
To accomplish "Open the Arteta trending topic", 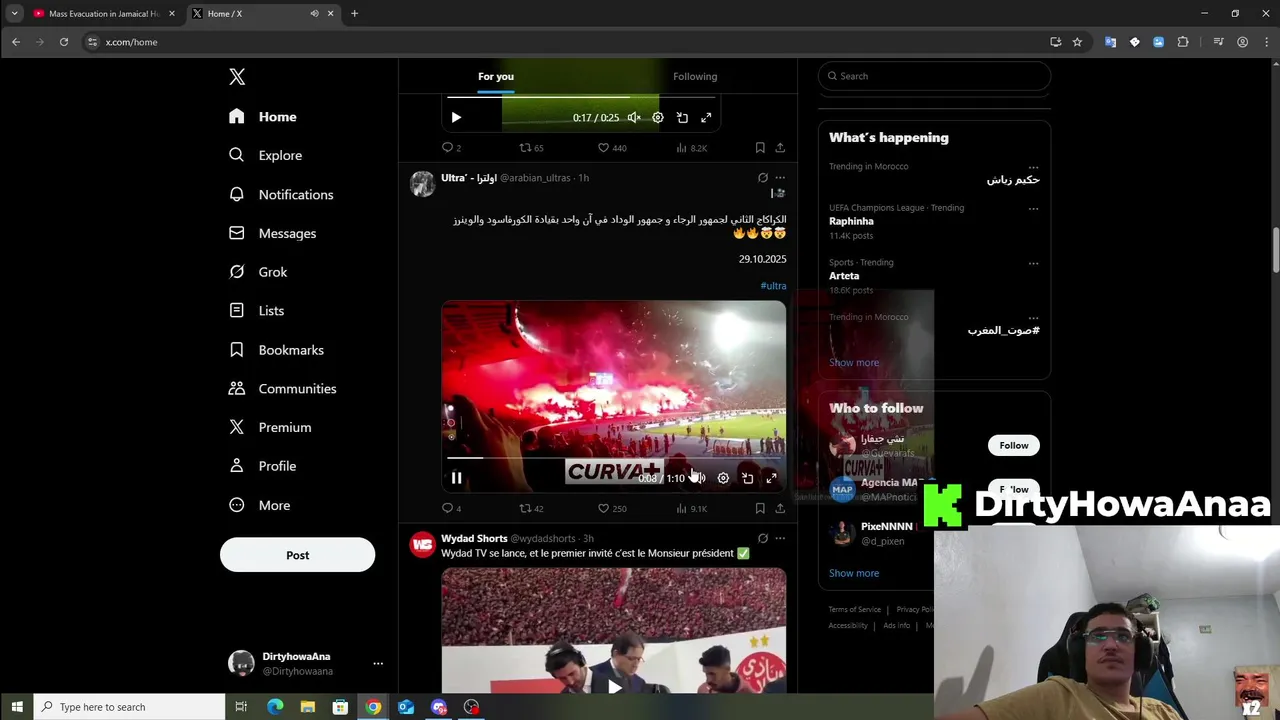I will pyautogui.click(x=844, y=276).
